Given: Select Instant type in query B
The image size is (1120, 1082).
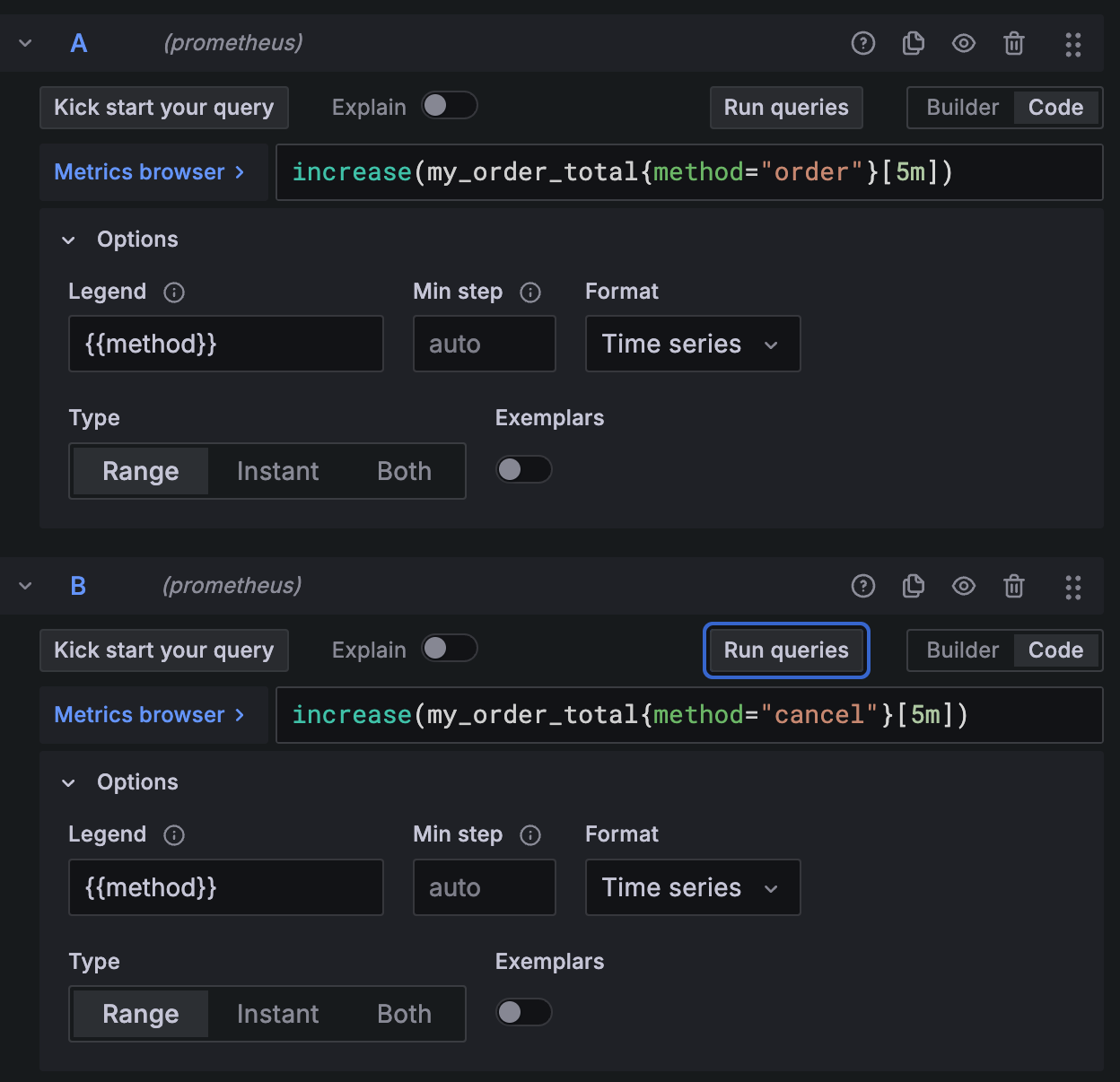Looking at the screenshot, I should [x=278, y=1014].
